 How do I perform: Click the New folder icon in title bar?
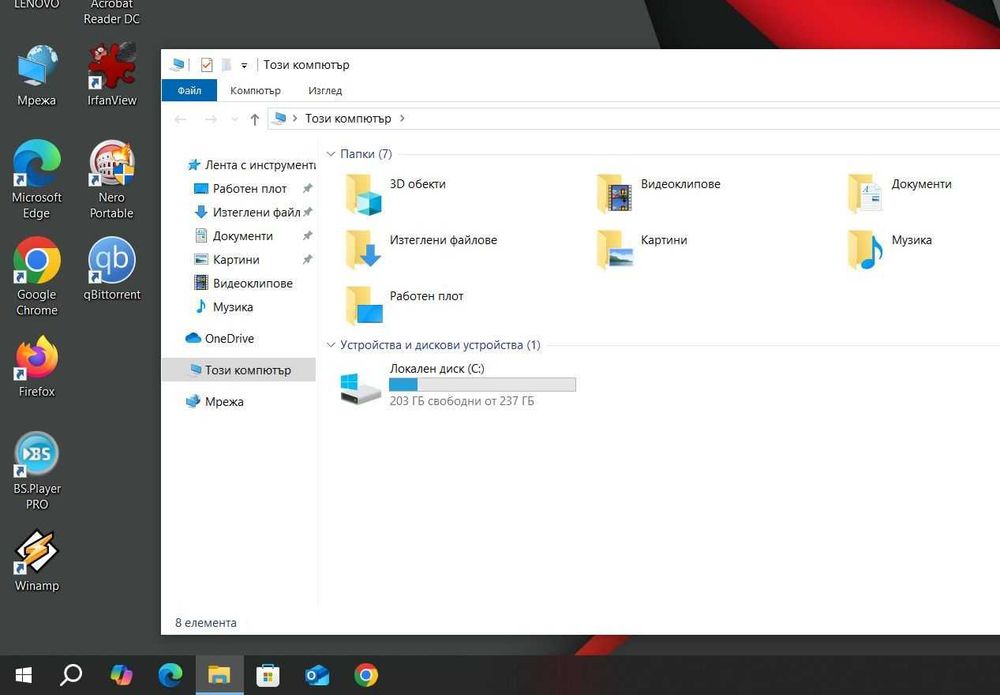click(226, 65)
